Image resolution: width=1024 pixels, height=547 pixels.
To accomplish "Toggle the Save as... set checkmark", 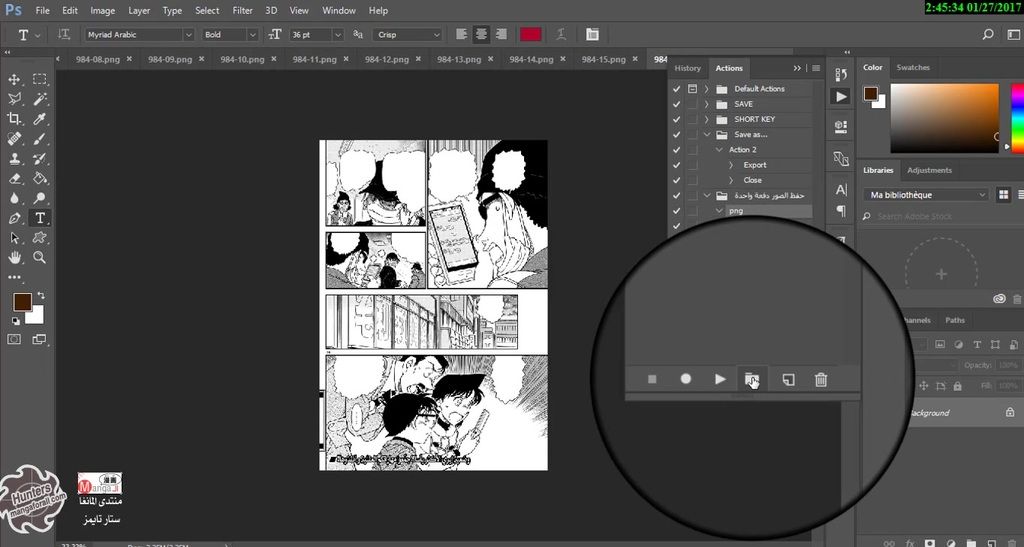I will 677,135.
